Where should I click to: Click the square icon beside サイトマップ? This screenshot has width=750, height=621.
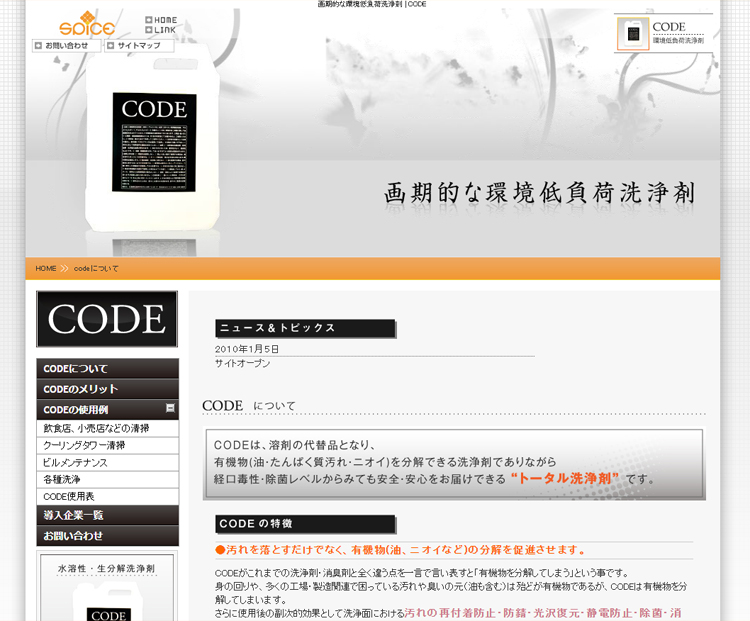(110, 45)
